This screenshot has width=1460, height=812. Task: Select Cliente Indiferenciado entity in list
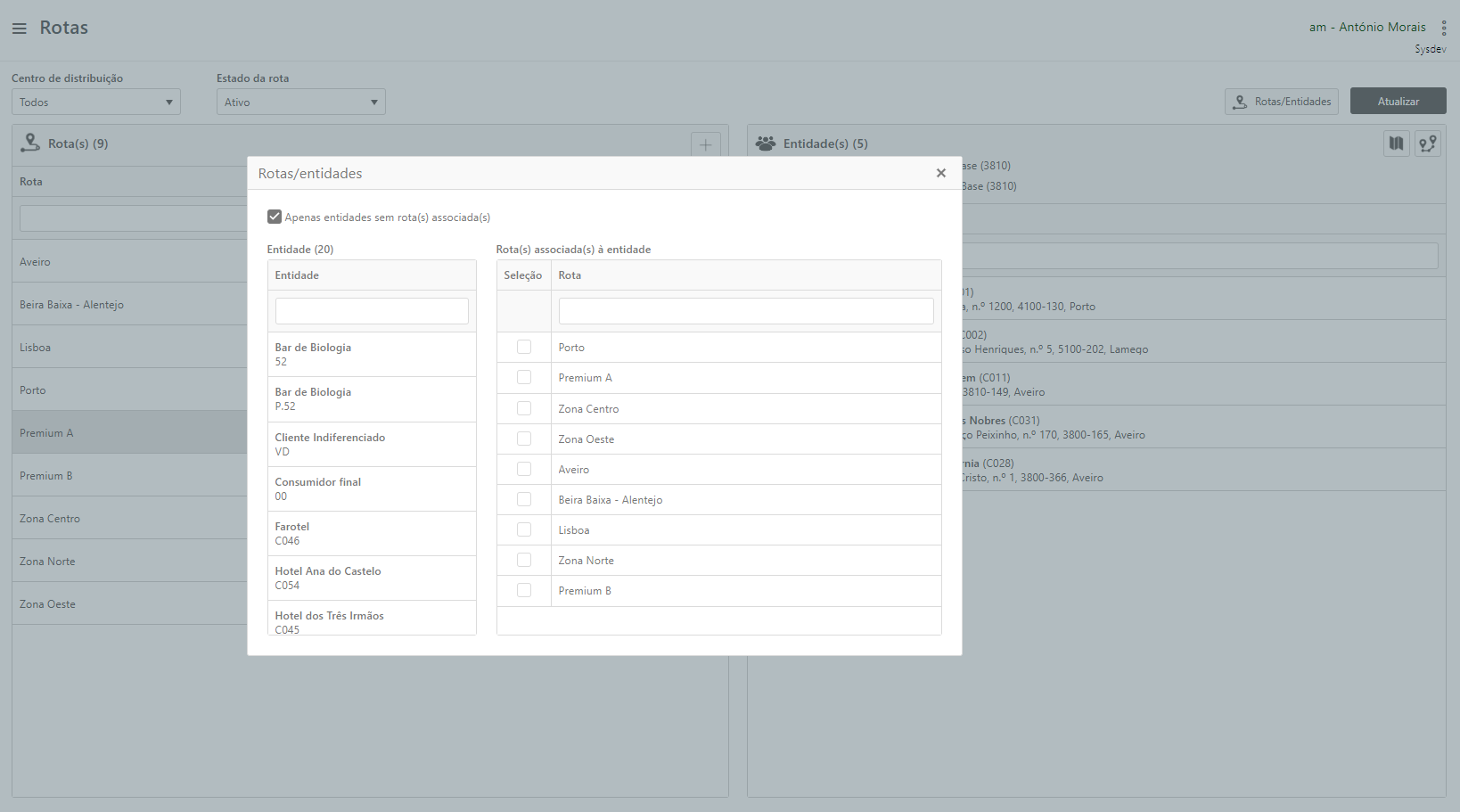pos(371,444)
